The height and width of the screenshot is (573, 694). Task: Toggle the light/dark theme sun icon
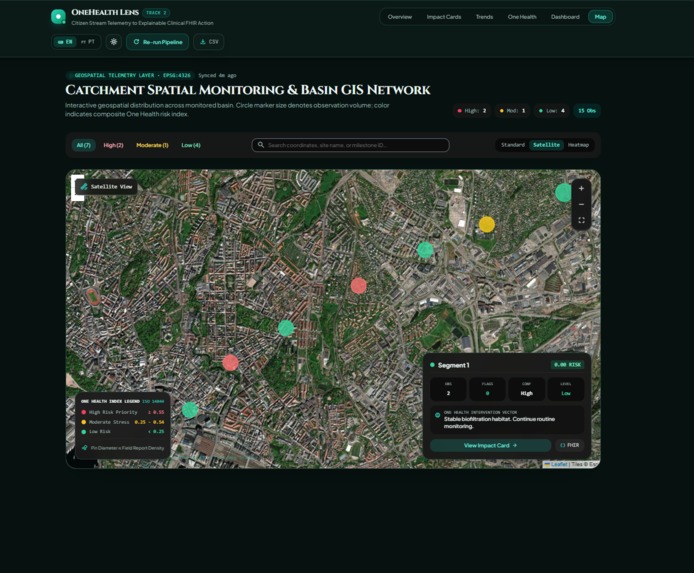coord(114,42)
